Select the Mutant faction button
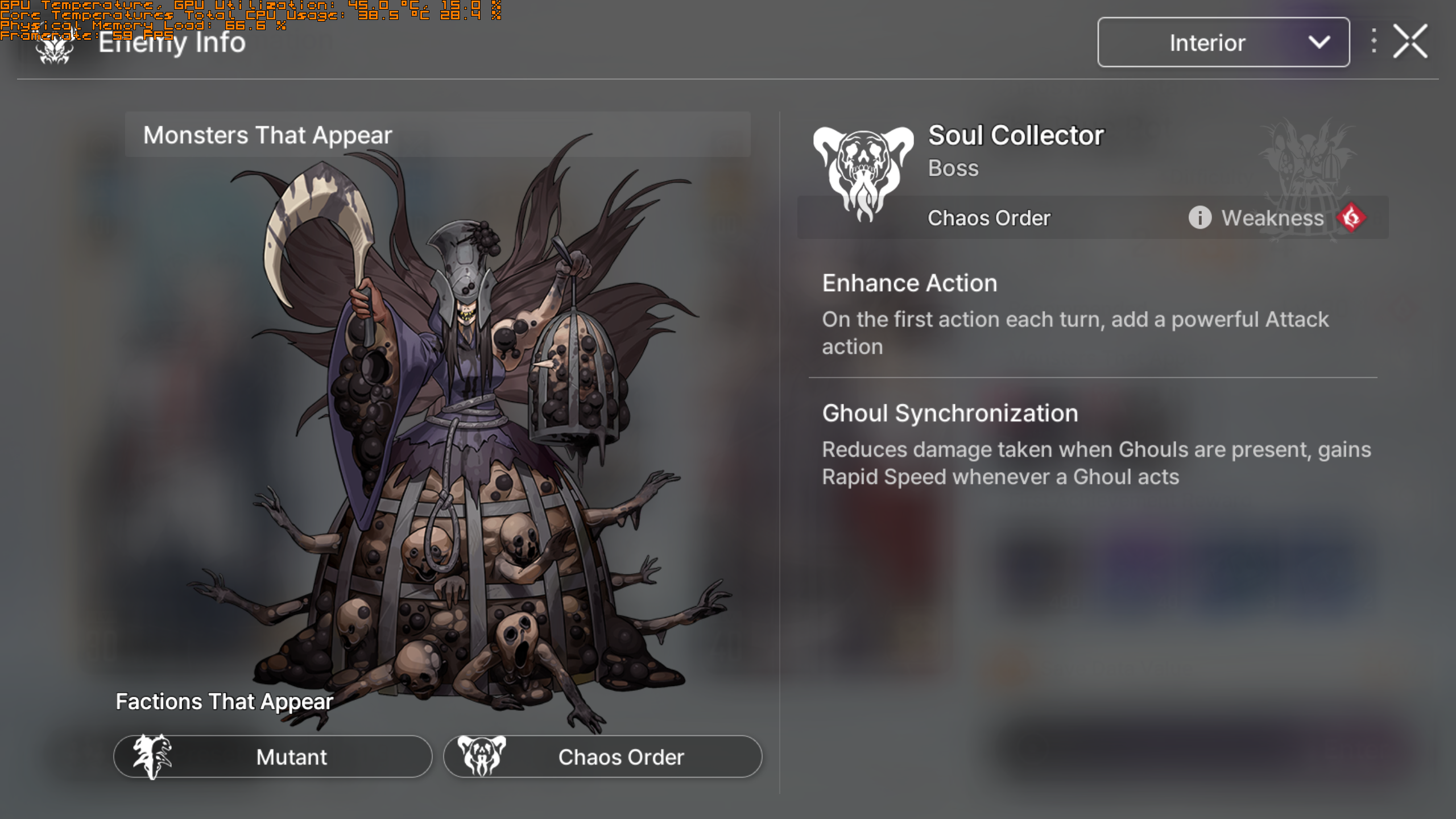Viewport: 1456px width, 819px height. (x=273, y=756)
